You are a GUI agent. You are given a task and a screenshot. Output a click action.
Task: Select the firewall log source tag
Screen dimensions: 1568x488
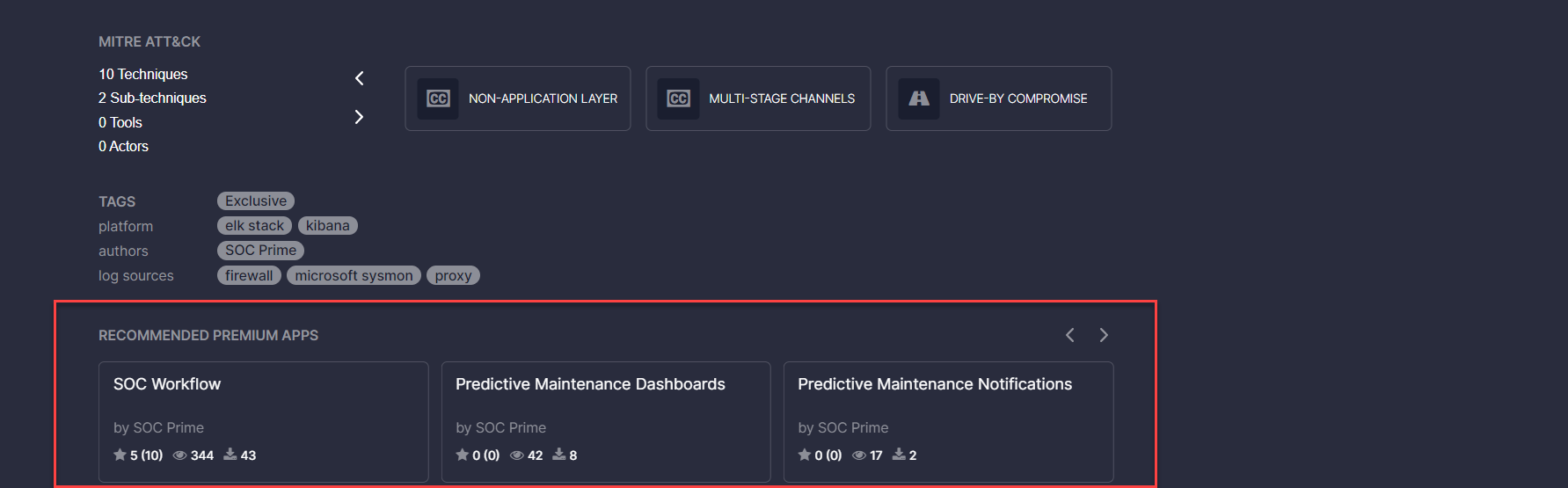249,275
